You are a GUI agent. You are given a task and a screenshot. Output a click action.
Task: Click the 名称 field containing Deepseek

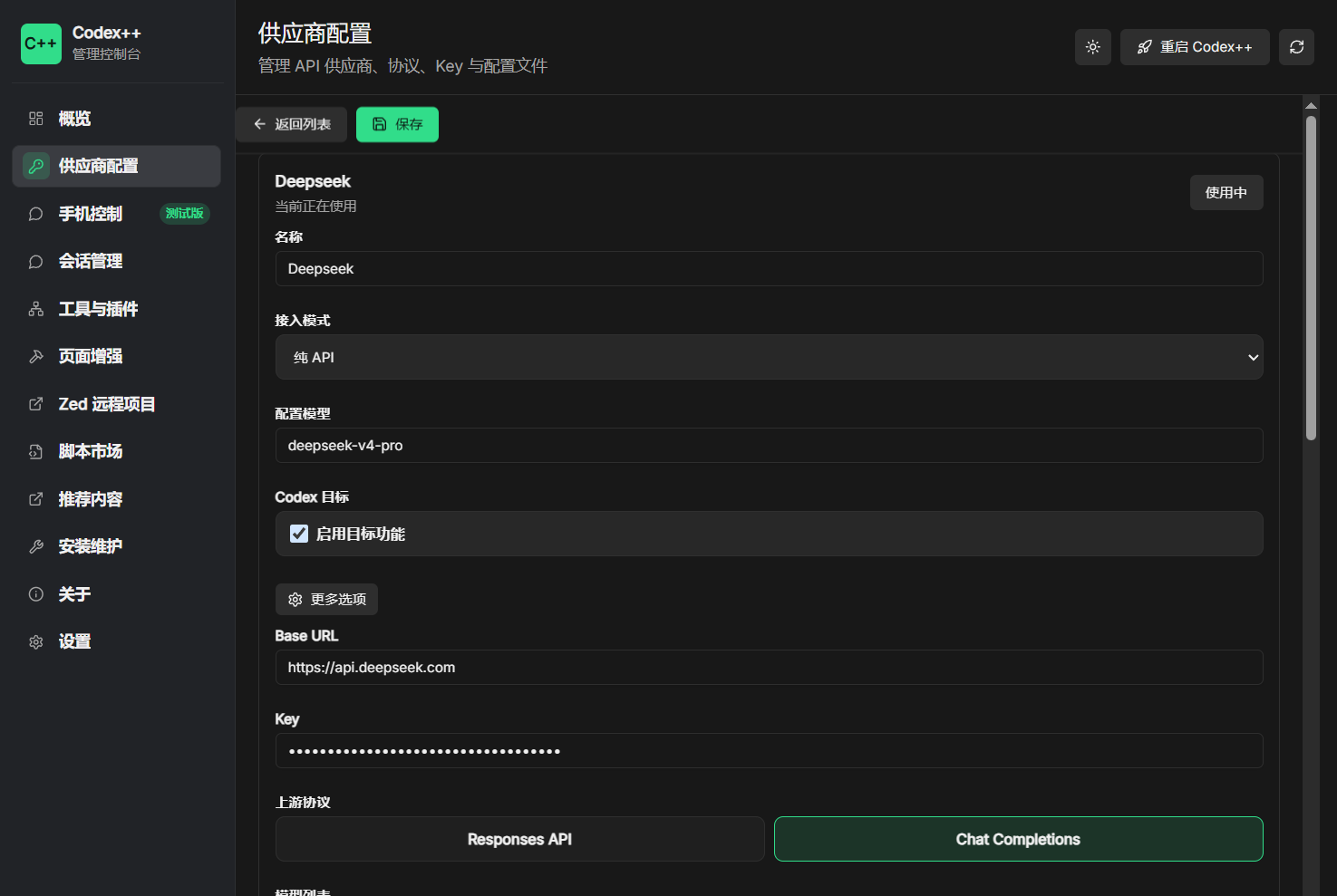pyautogui.click(x=770, y=269)
